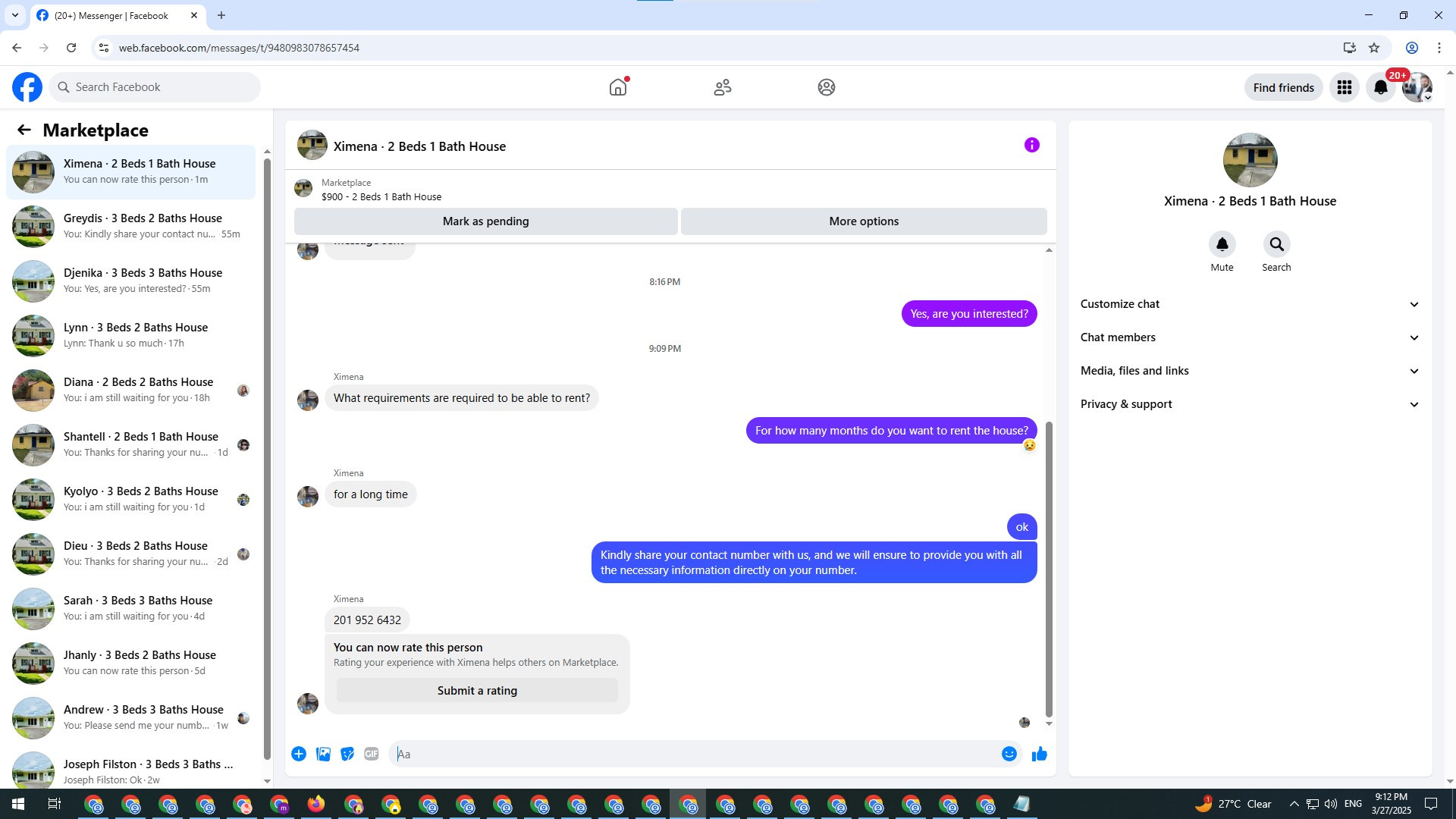Open the Chrome menu three dots

[1439, 48]
